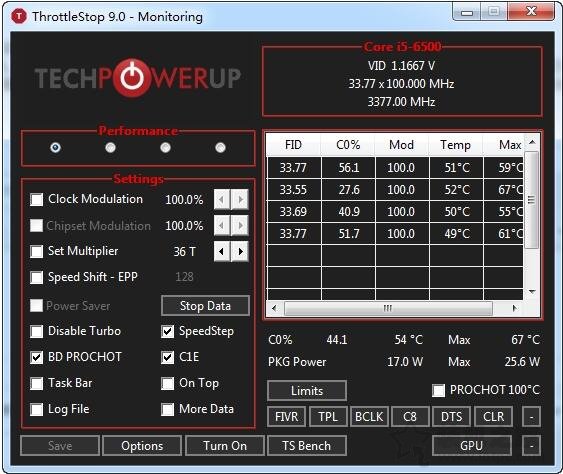Click the TechPowerUp power logo

132,78
